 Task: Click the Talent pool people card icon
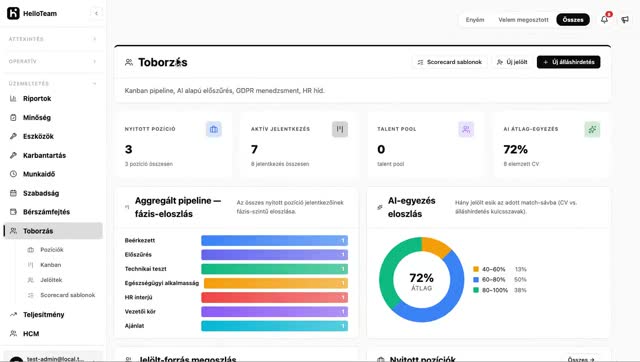tap(466, 129)
